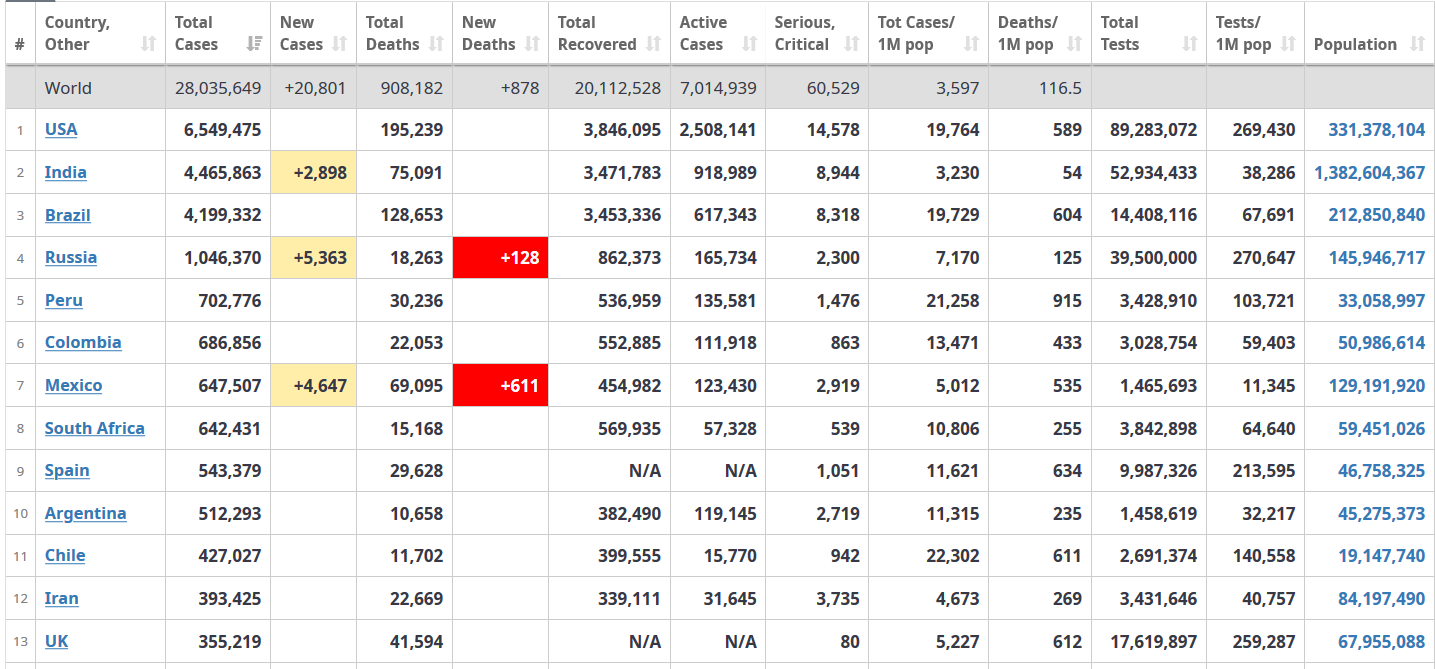Click Brazil population 212,850,840
This screenshot has width=1435, height=669.
pos(1377,215)
